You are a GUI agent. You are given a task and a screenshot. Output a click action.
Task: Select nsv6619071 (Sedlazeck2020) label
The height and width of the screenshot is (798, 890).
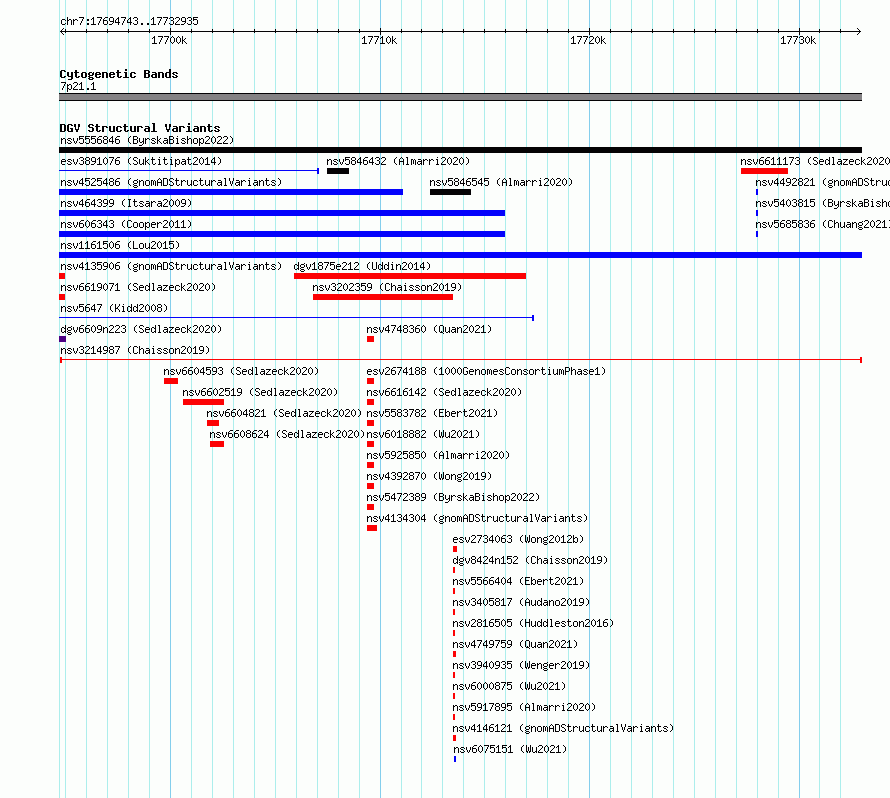(138, 287)
